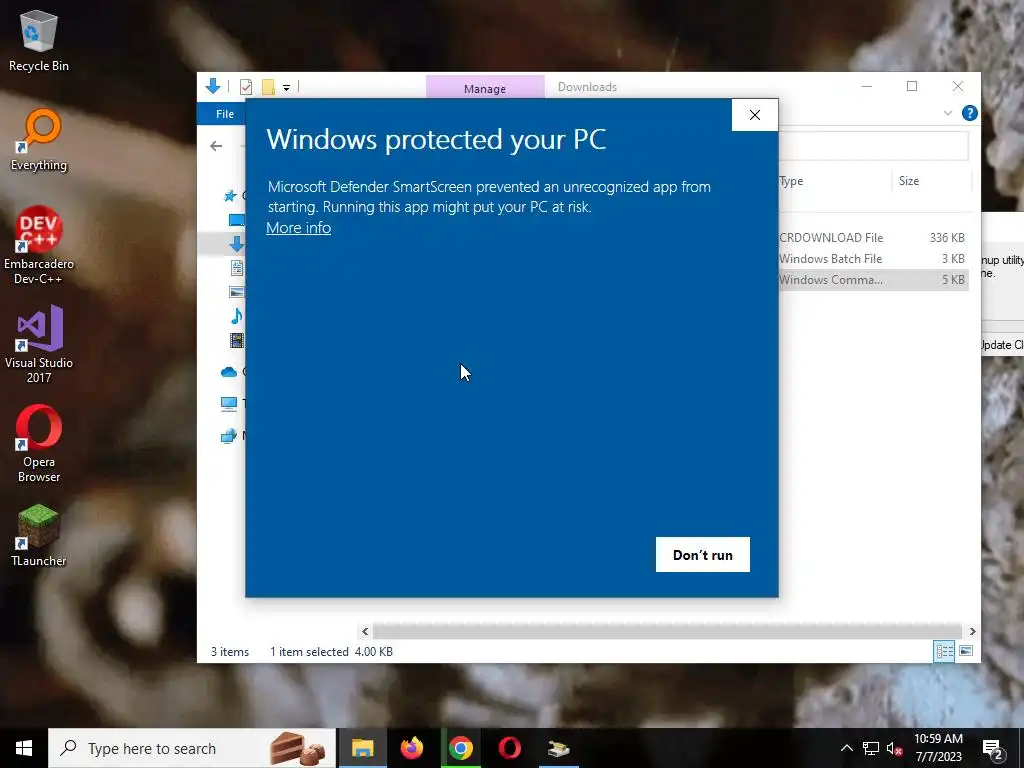Select Downloads arrow in navigation pane
Image resolution: width=1024 pixels, height=768 pixels.
click(x=236, y=244)
